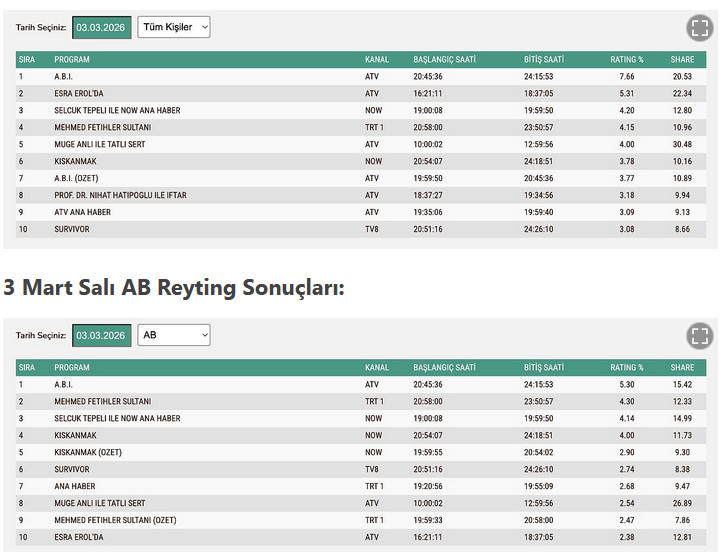Screen dimensions: 727x552
Task: Click ATV ANA HABER program name
Action: pyautogui.click(x=83, y=212)
